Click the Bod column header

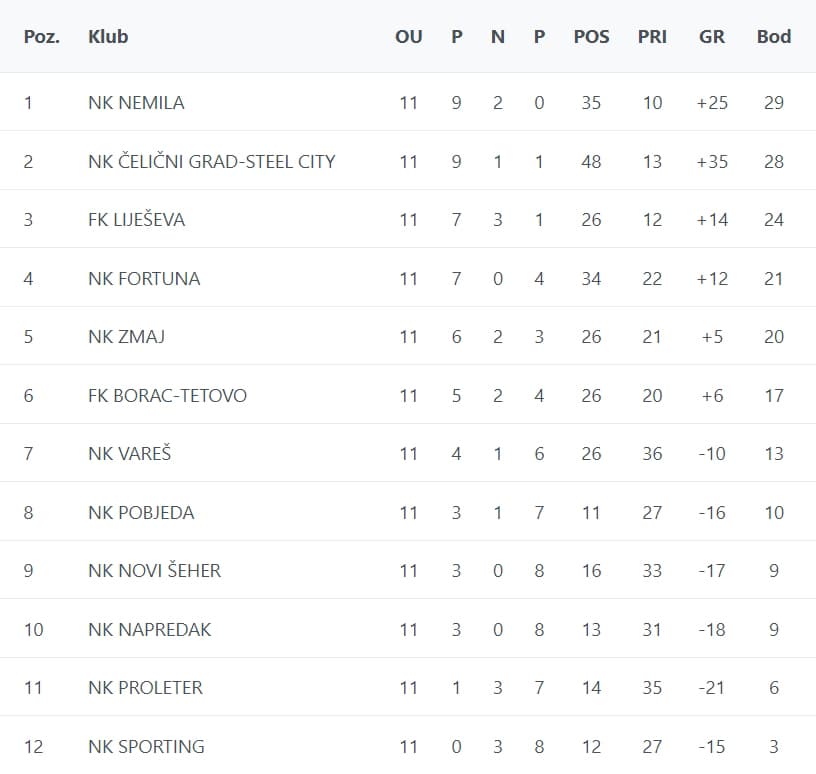pos(773,37)
